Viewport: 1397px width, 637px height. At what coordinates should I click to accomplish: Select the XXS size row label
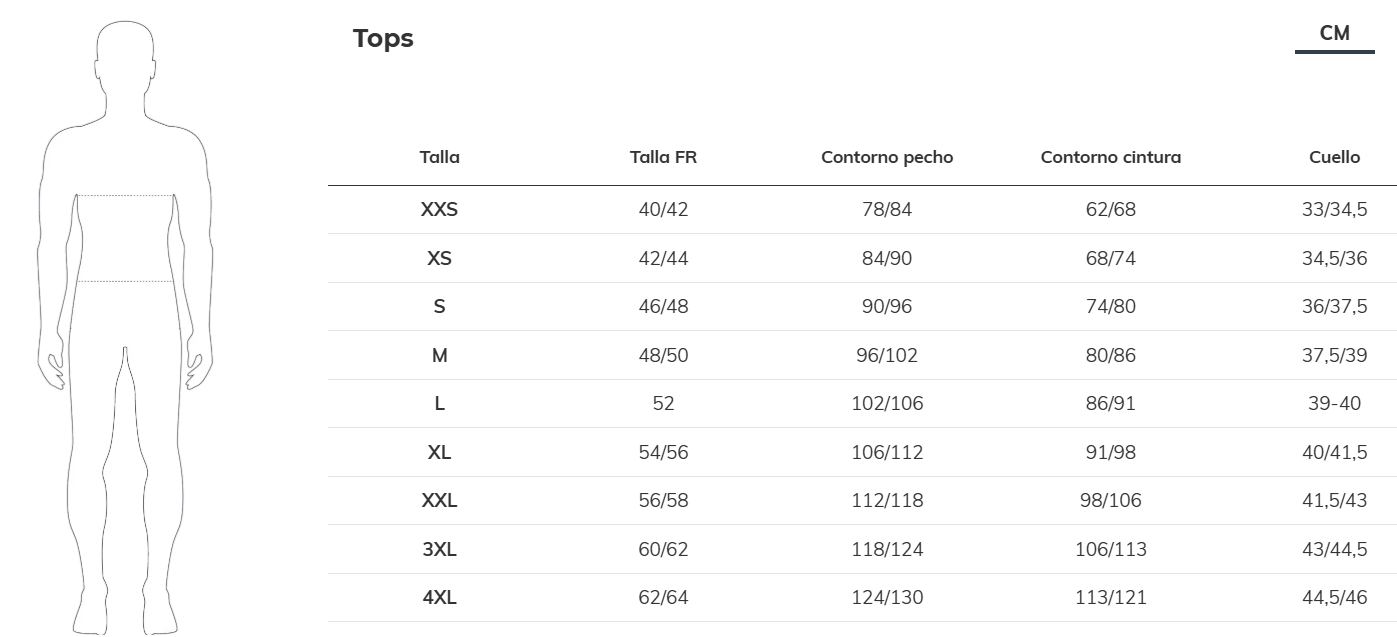click(439, 210)
